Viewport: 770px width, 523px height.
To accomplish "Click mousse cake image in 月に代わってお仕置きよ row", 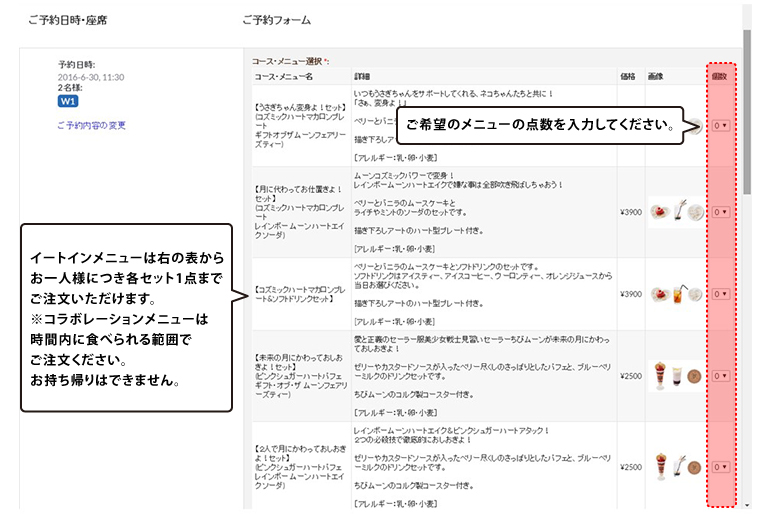I will click(x=658, y=211).
